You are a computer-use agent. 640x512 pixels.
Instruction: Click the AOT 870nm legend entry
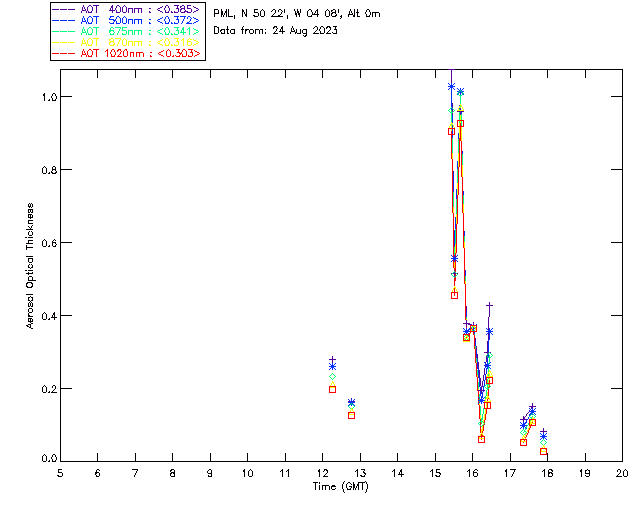tap(126, 42)
